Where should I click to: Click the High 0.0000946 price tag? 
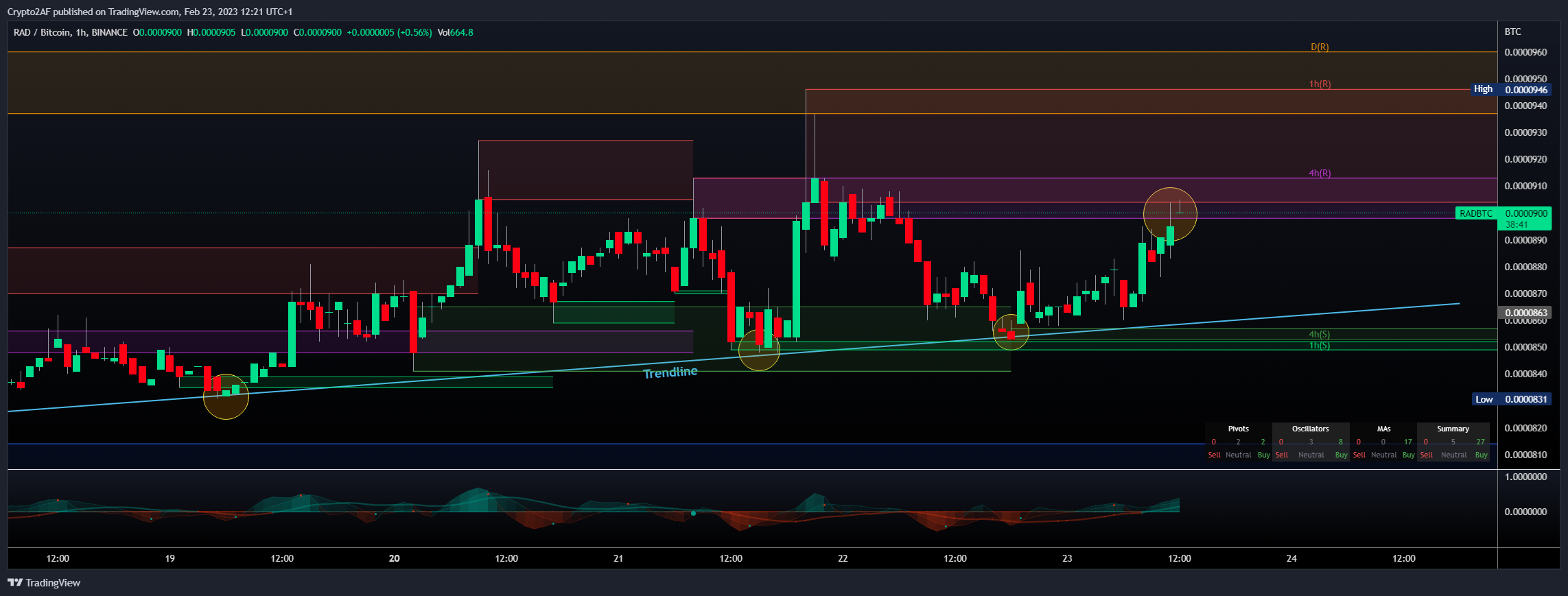[x=1510, y=89]
